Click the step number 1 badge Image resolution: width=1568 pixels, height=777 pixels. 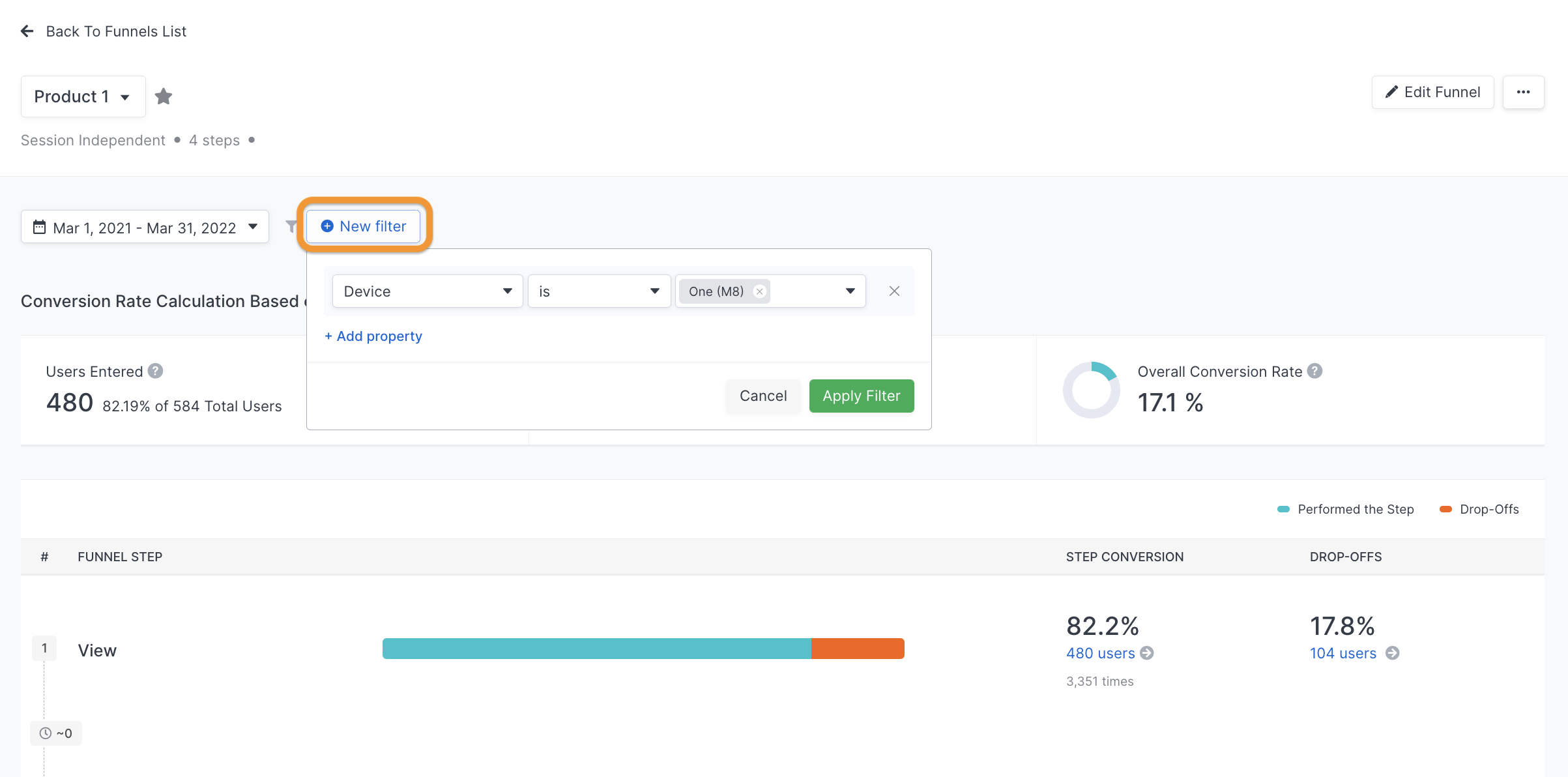[44, 648]
